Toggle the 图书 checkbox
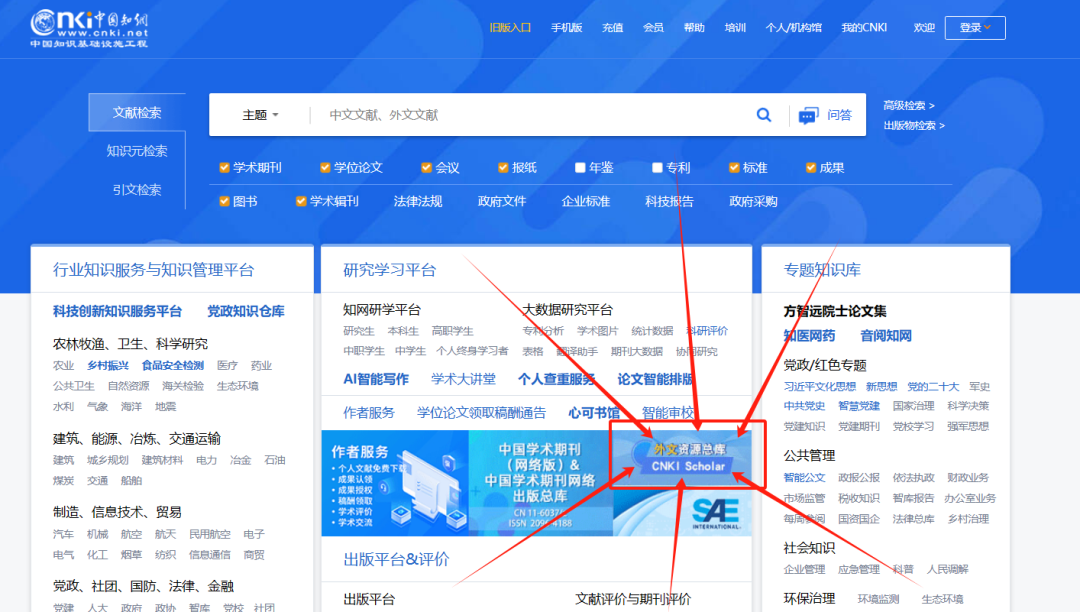1080x612 pixels. [224, 201]
